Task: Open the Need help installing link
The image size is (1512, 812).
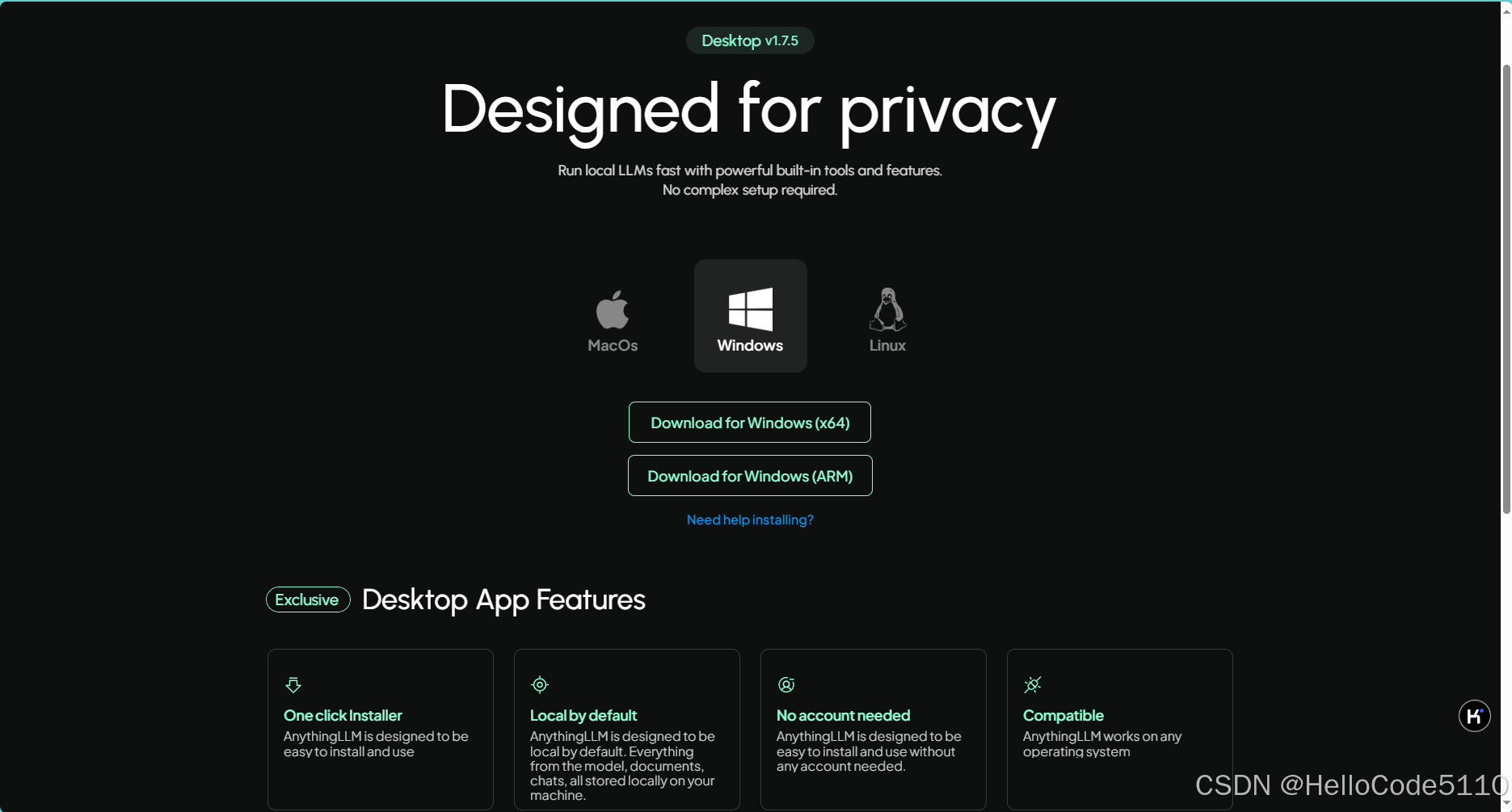Action: tap(750, 520)
